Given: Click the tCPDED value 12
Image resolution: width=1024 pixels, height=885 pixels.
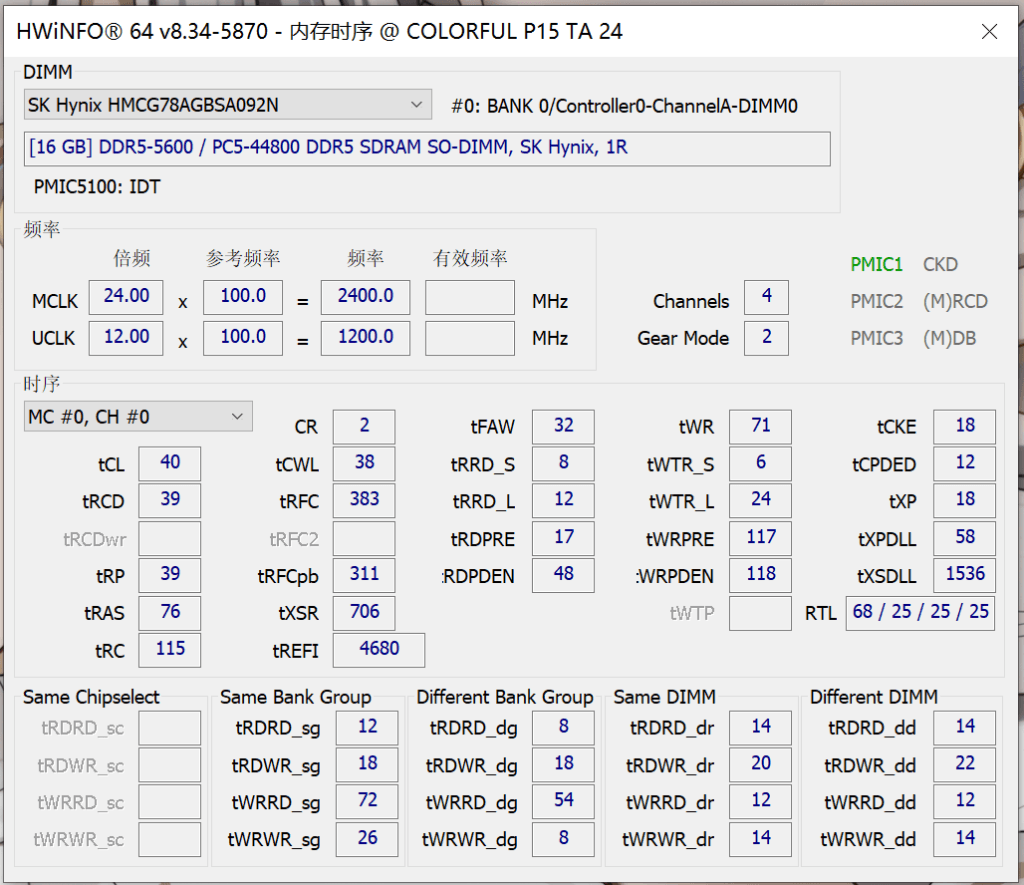Looking at the screenshot, I should [x=965, y=463].
